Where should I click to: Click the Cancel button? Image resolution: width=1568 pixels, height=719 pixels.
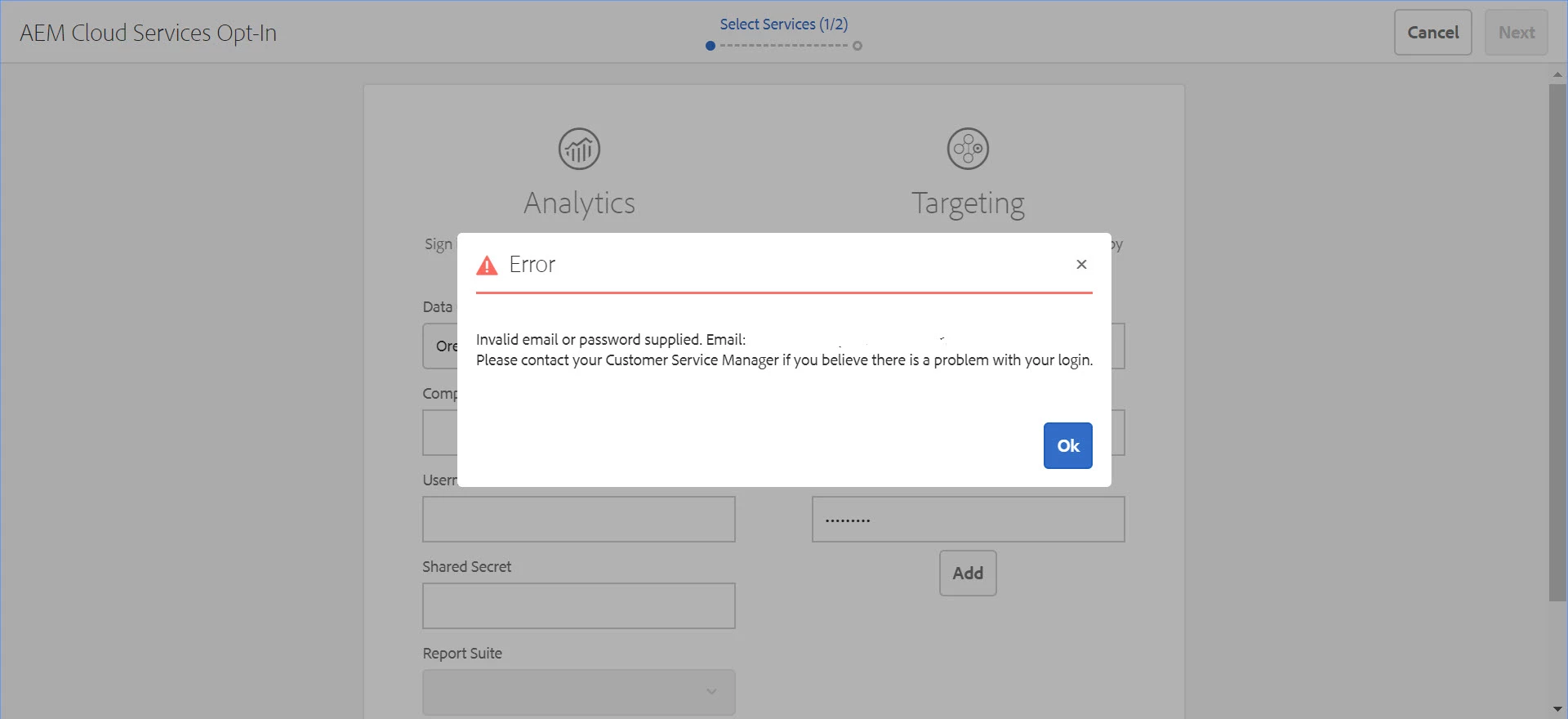click(x=1432, y=33)
